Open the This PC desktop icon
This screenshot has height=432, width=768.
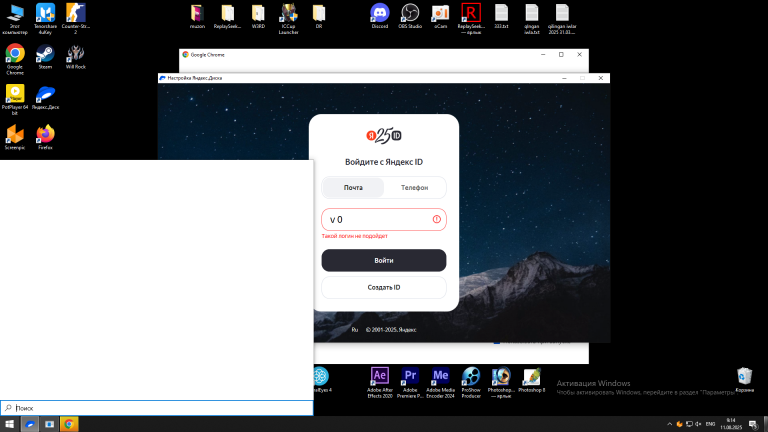click(x=15, y=19)
